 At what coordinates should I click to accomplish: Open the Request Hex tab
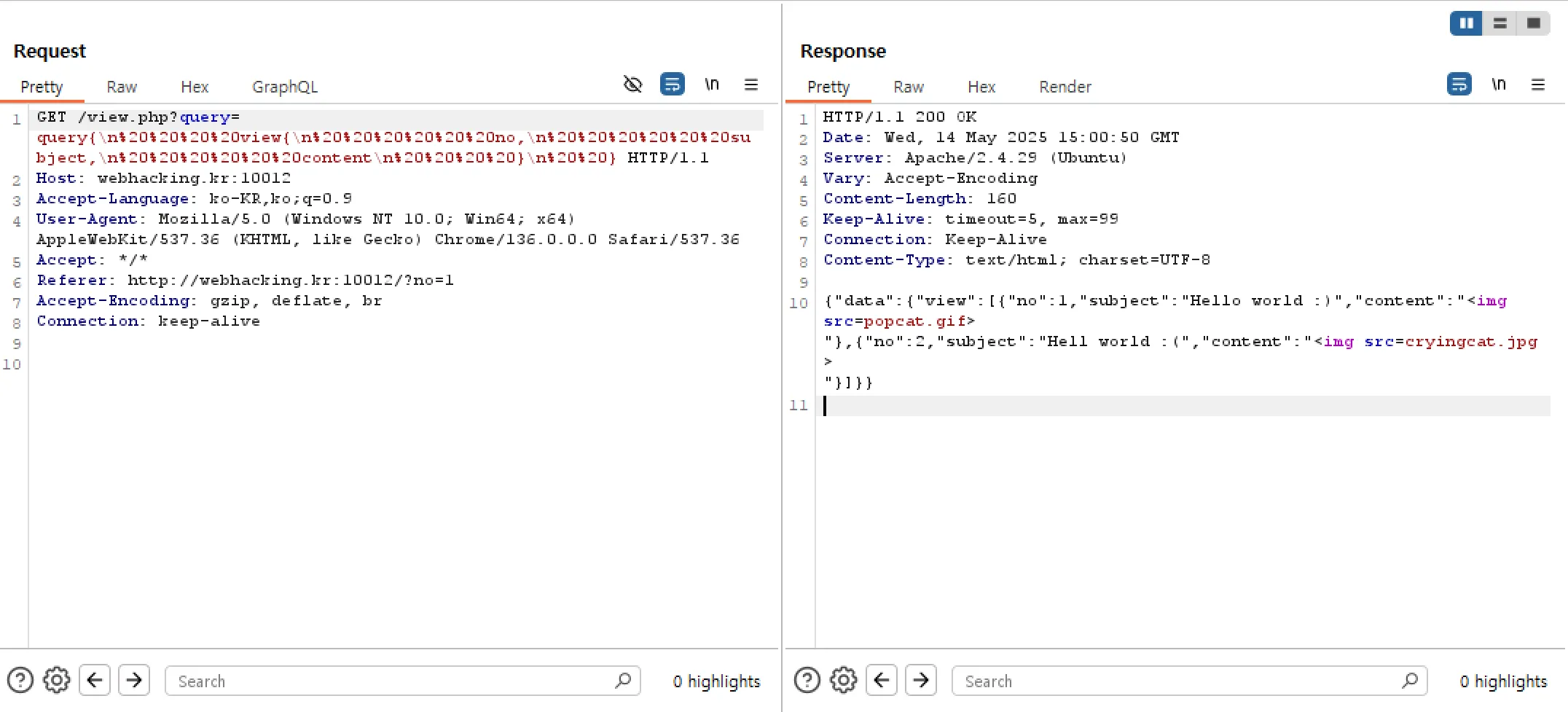coord(195,87)
